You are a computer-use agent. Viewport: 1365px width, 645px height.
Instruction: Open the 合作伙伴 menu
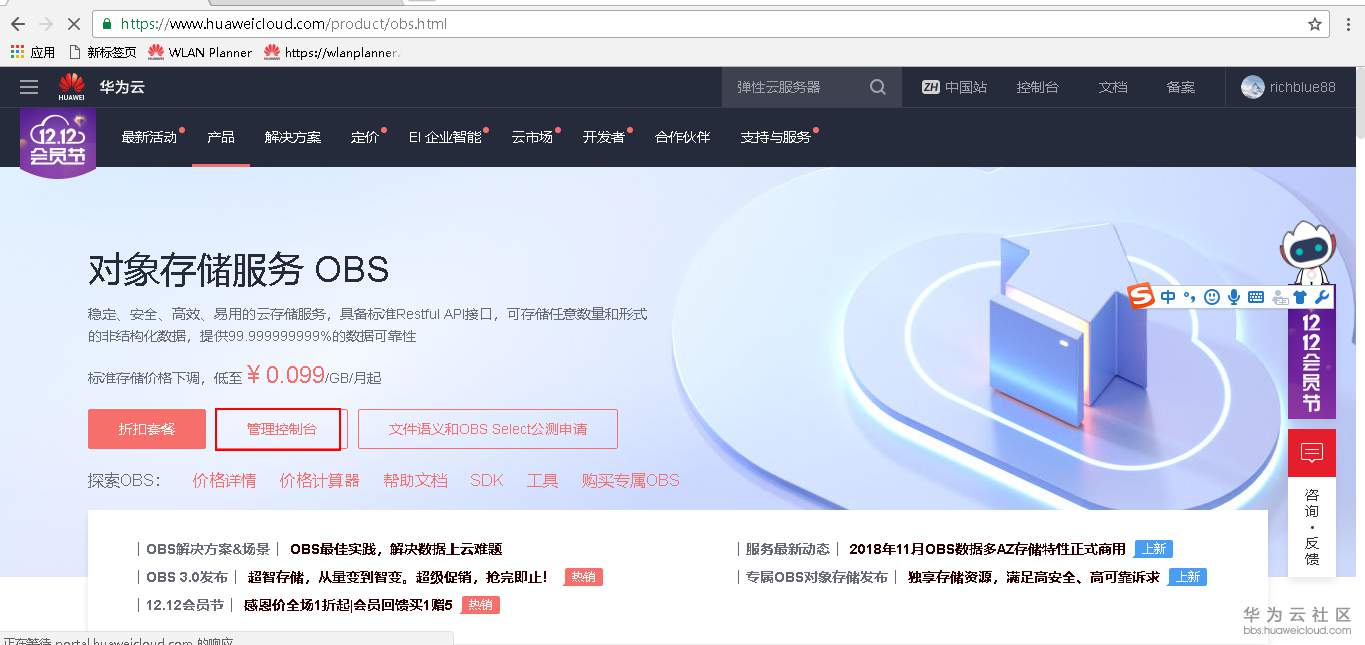coord(683,137)
